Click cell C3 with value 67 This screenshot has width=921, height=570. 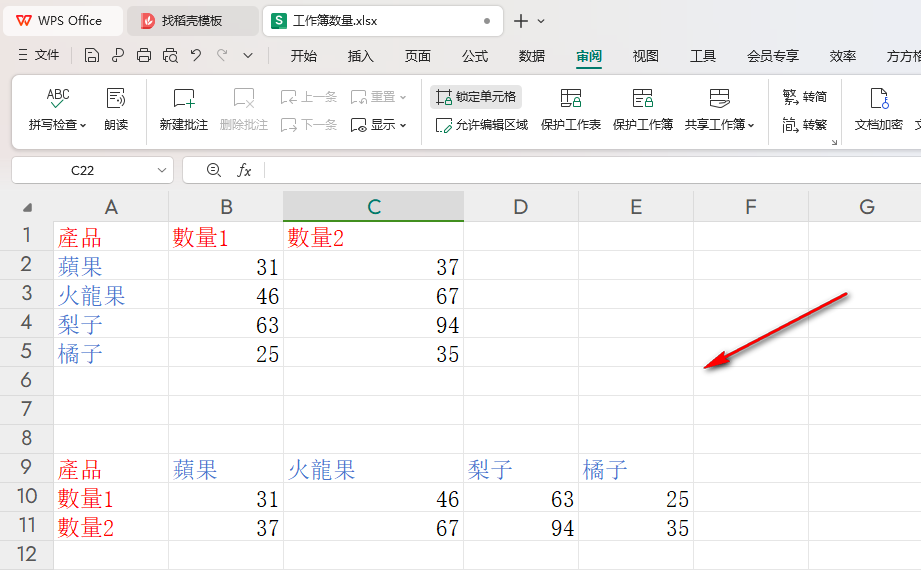(374, 294)
